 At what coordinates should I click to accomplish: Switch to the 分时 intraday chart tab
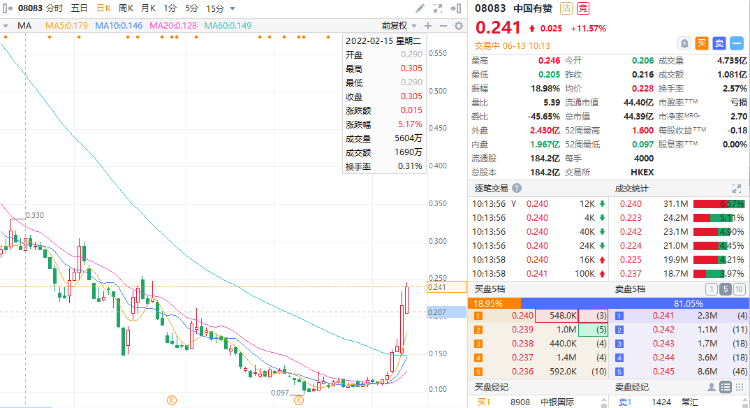(x=54, y=8)
